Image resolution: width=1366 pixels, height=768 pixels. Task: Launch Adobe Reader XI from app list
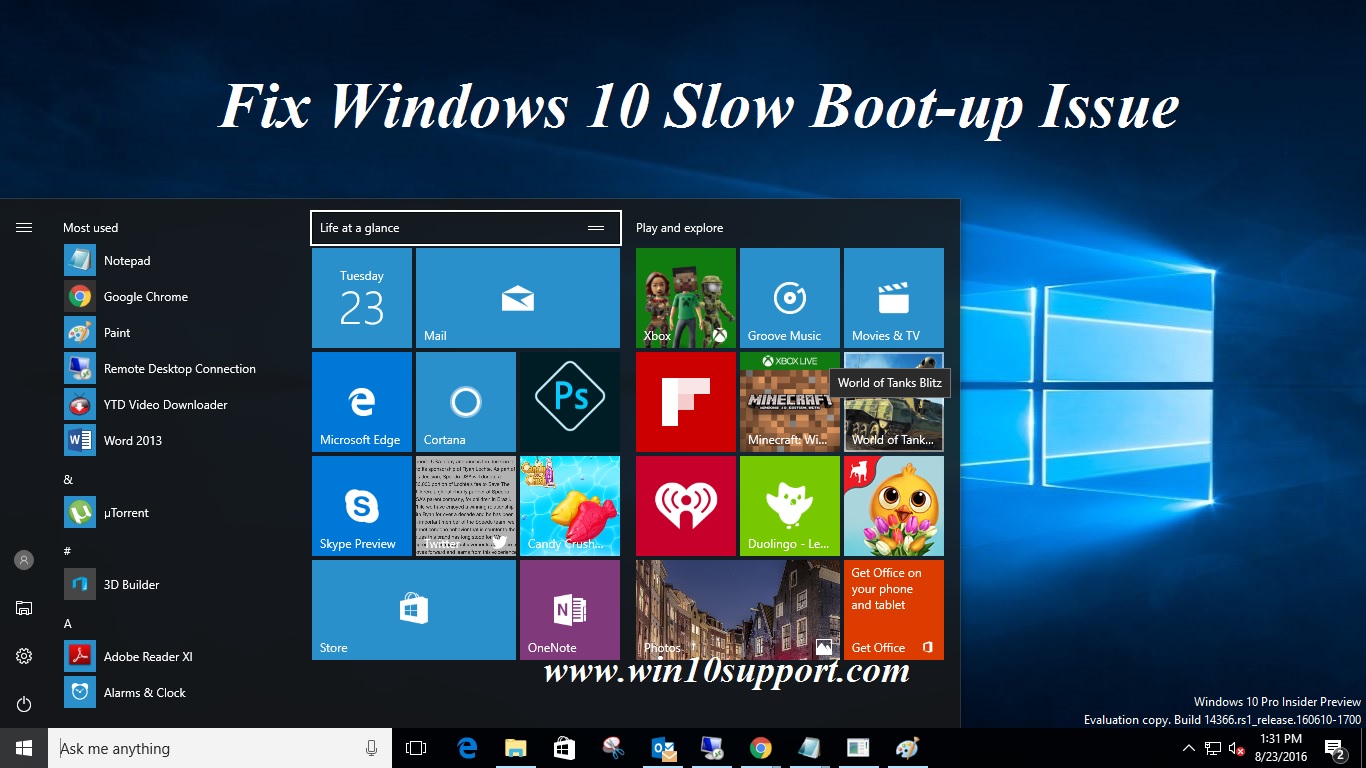pos(180,657)
